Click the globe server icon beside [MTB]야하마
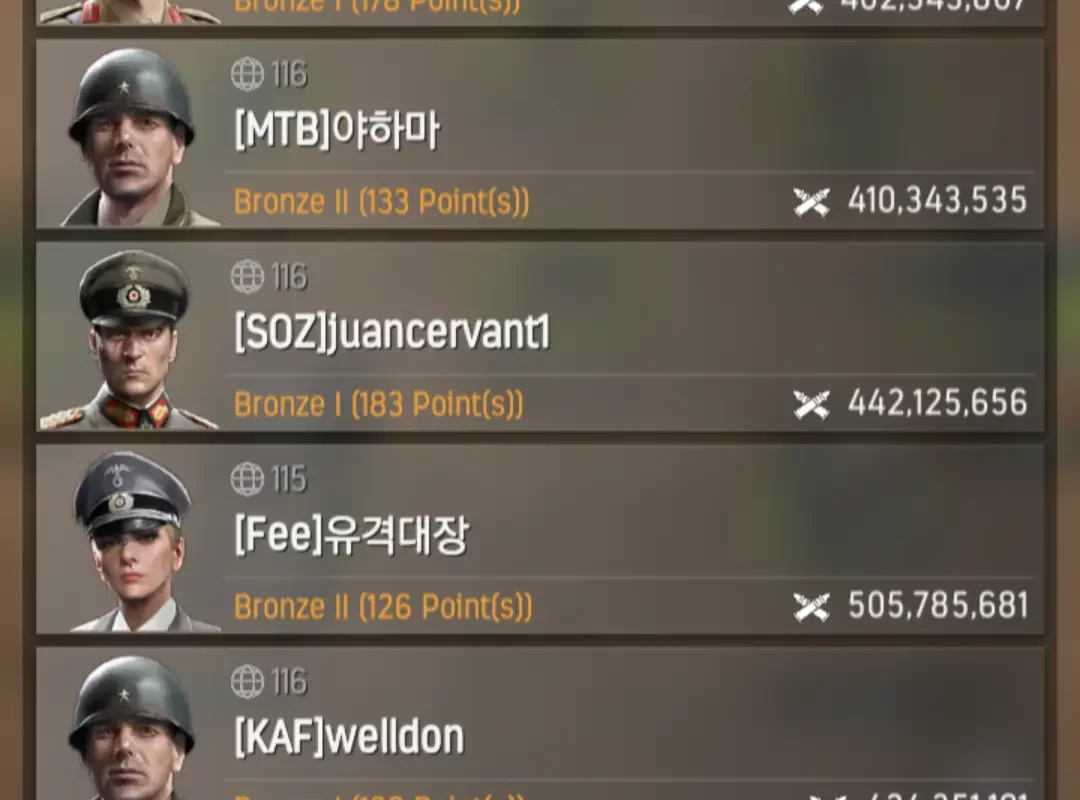The height and width of the screenshot is (800, 1080). click(x=247, y=74)
